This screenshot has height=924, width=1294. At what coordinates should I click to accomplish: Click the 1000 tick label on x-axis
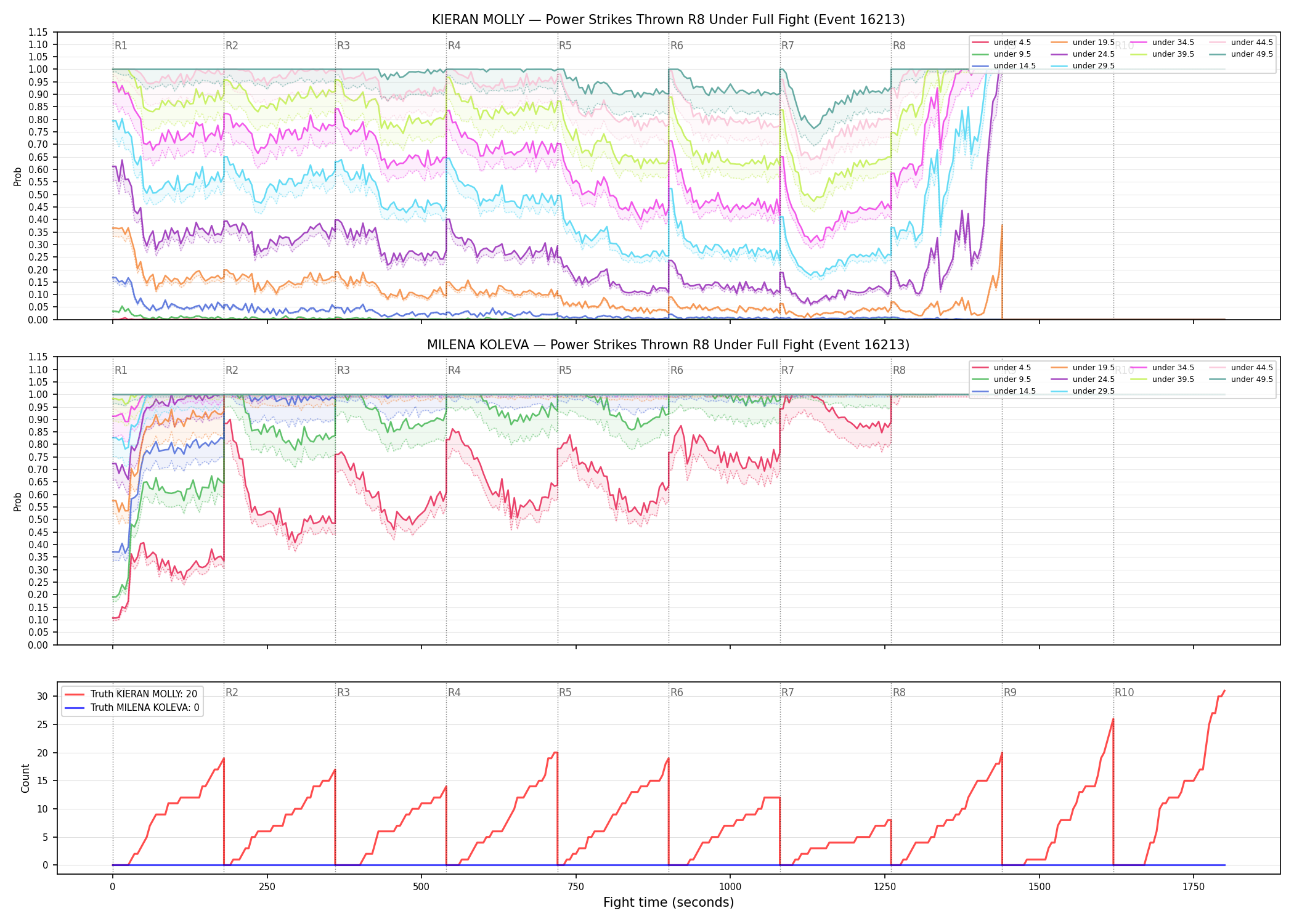coord(730,887)
